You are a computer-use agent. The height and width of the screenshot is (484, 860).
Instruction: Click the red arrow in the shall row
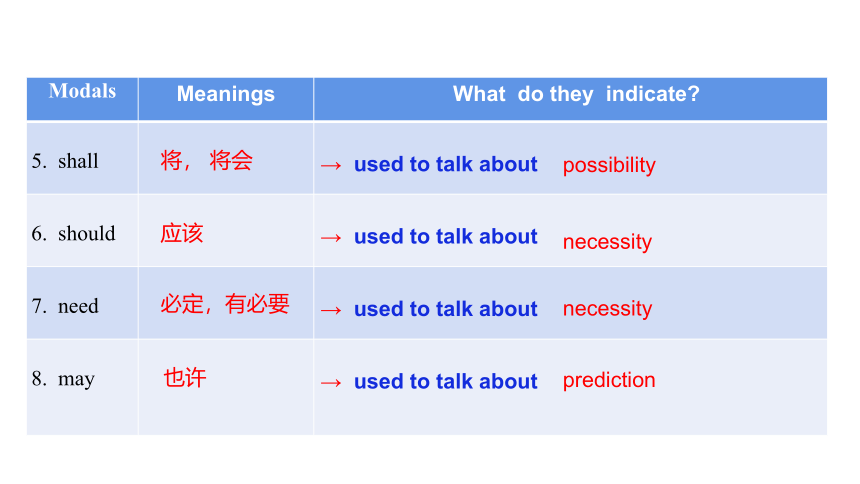click(331, 165)
